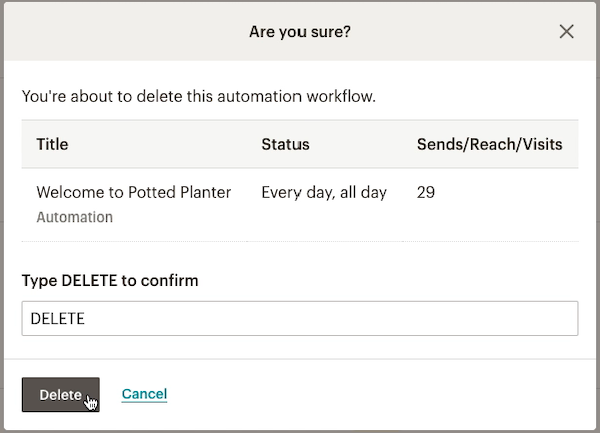Click the Are you sure? heading
The width and height of the screenshot is (600, 433).
(x=299, y=32)
